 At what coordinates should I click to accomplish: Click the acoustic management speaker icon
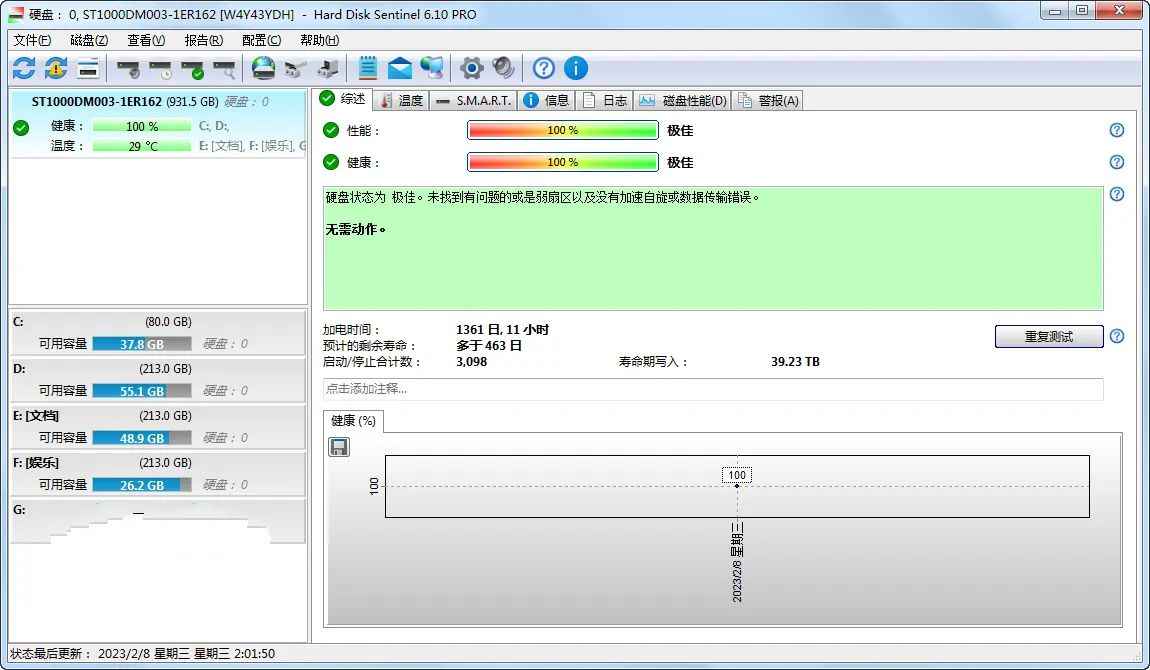pos(503,68)
